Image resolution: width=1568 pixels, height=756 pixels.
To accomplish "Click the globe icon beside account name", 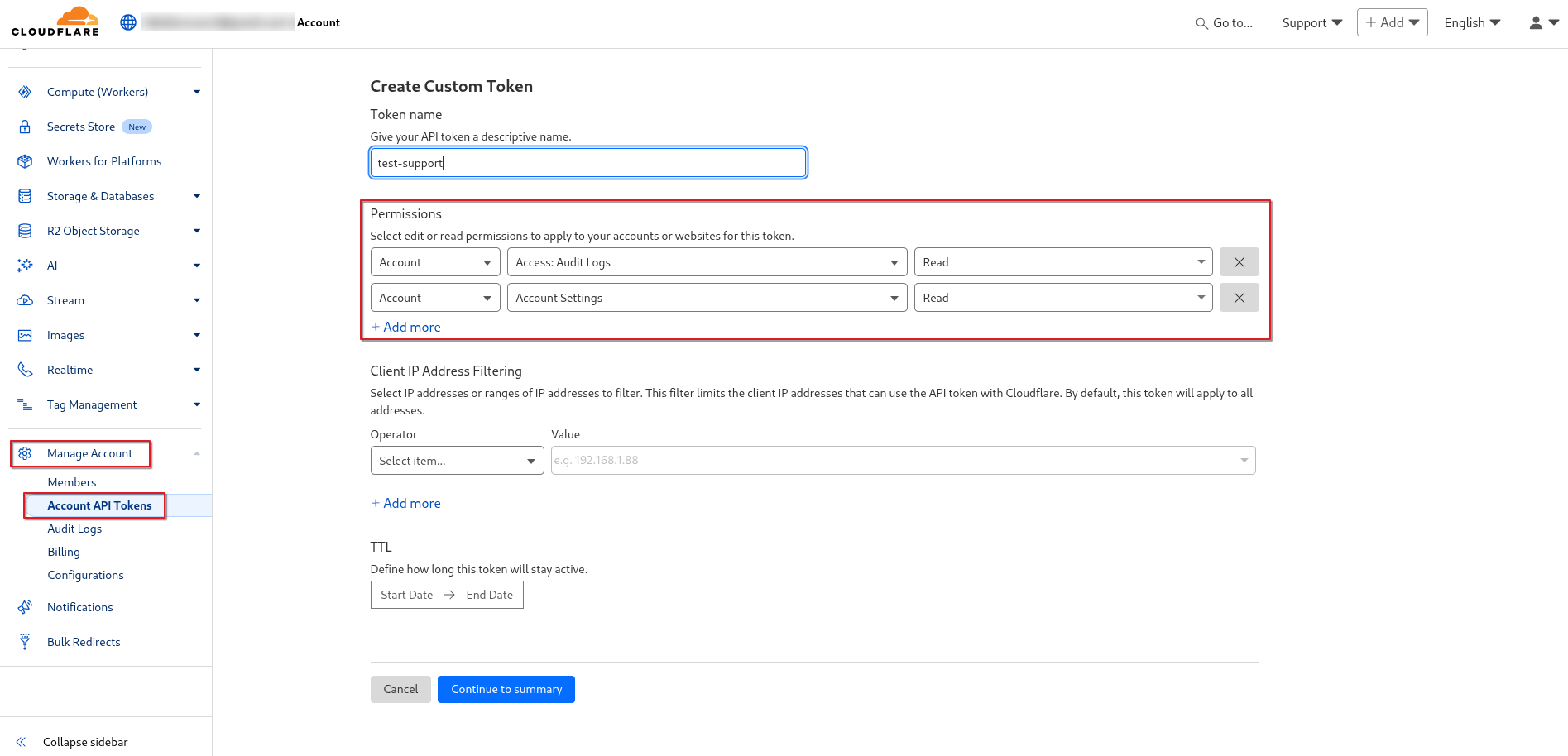I will 128,22.
